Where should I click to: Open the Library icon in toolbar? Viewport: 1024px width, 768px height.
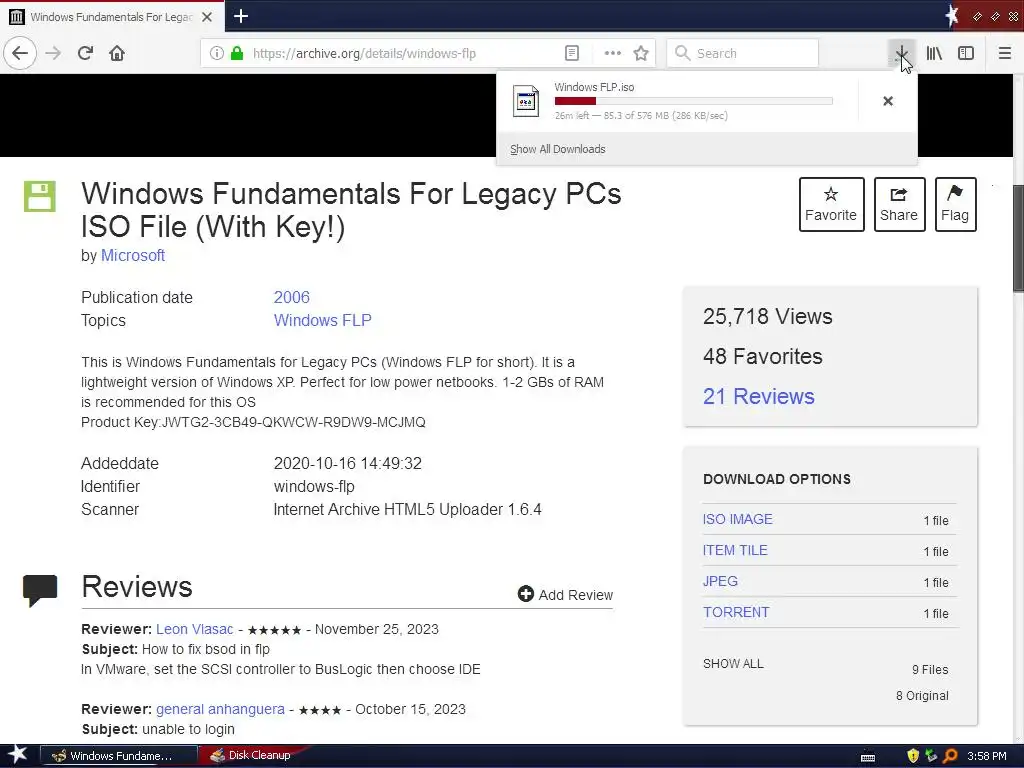(934, 54)
